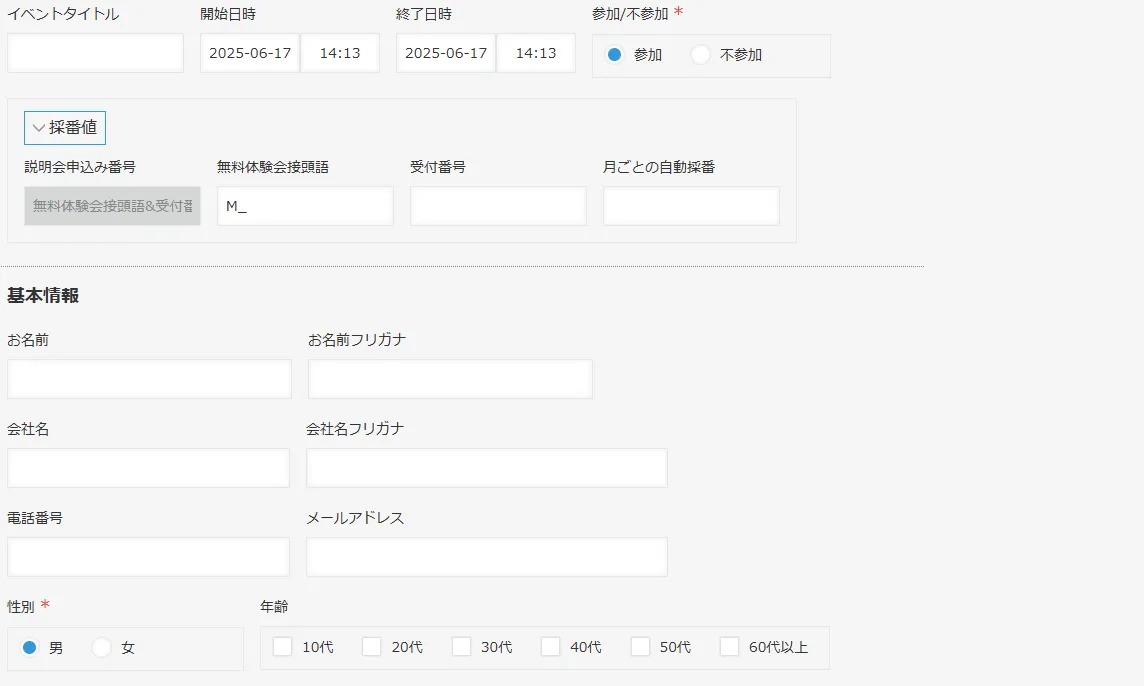Screen dimensions: 1144x686
Task: Enable the 50代 age checkbox
Action: [x=641, y=647]
